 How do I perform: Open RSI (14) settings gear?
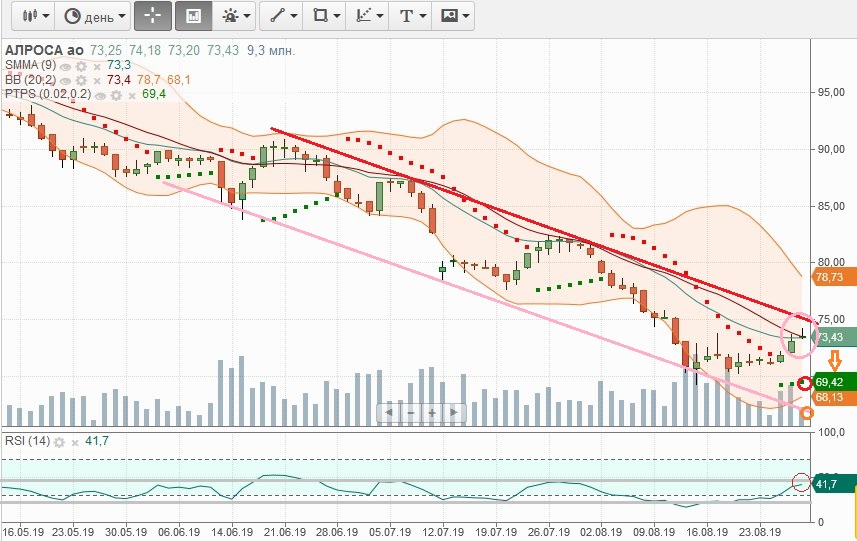point(59,442)
